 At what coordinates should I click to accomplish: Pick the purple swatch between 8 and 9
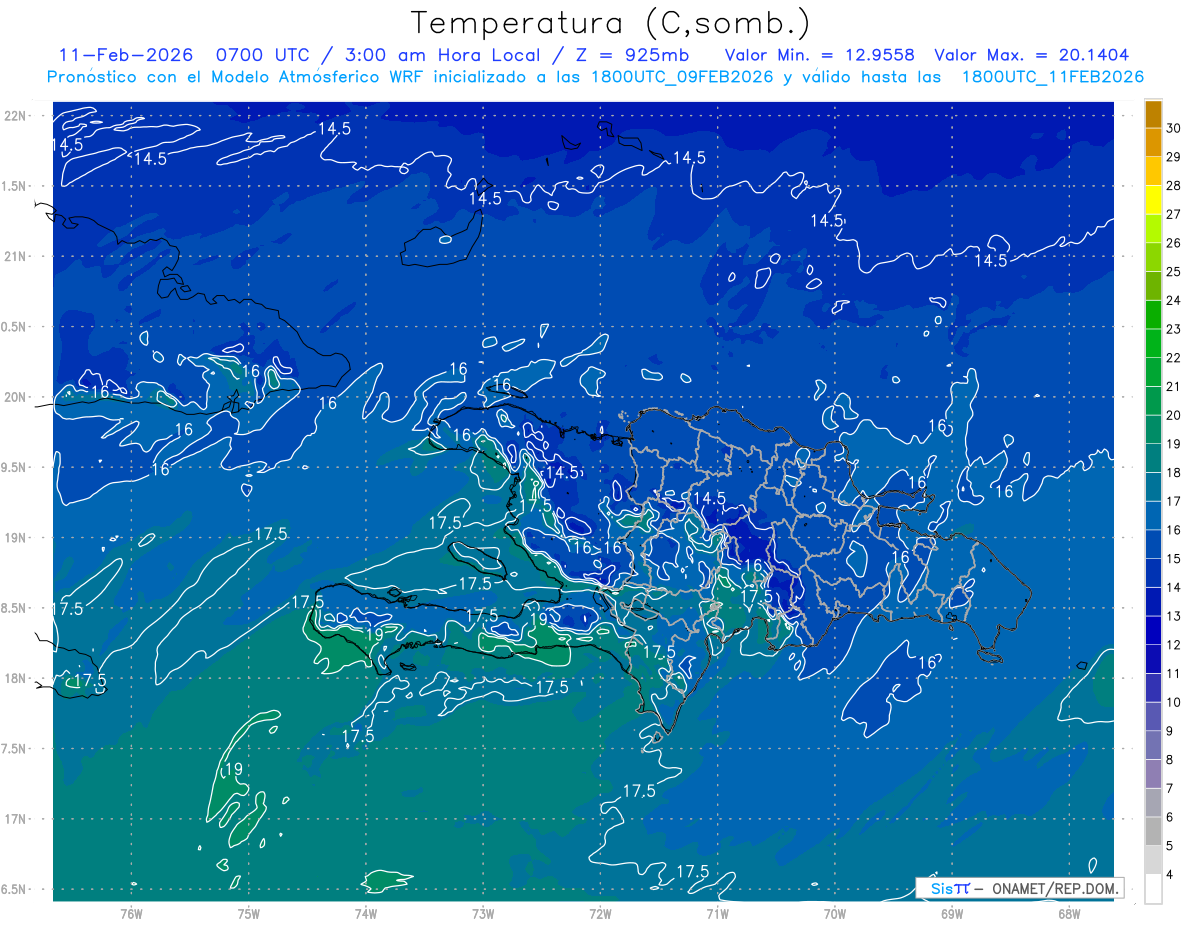1153,745
